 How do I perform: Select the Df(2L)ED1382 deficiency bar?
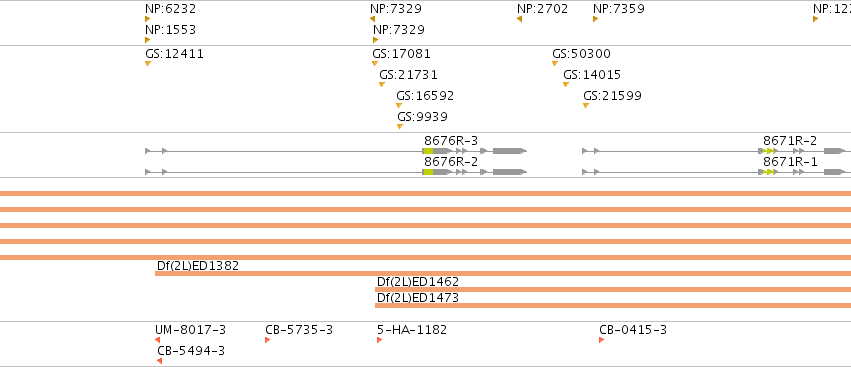503,274
